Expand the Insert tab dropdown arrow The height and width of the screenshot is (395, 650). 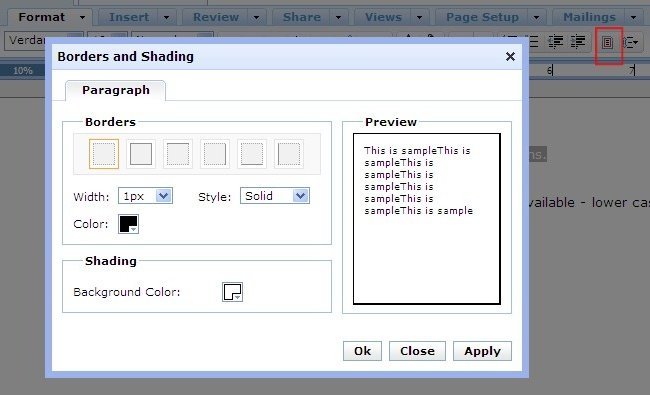[x=167, y=17]
